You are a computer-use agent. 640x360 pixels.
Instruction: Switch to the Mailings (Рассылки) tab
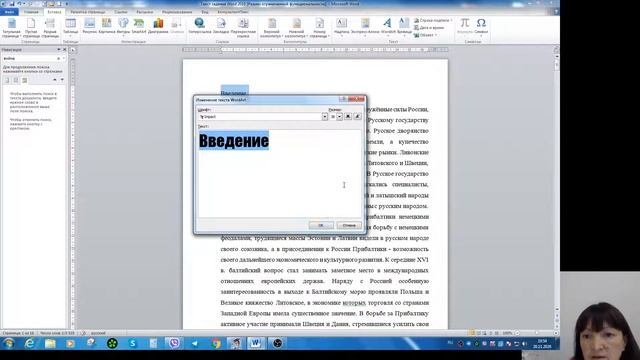pos(145,12)
